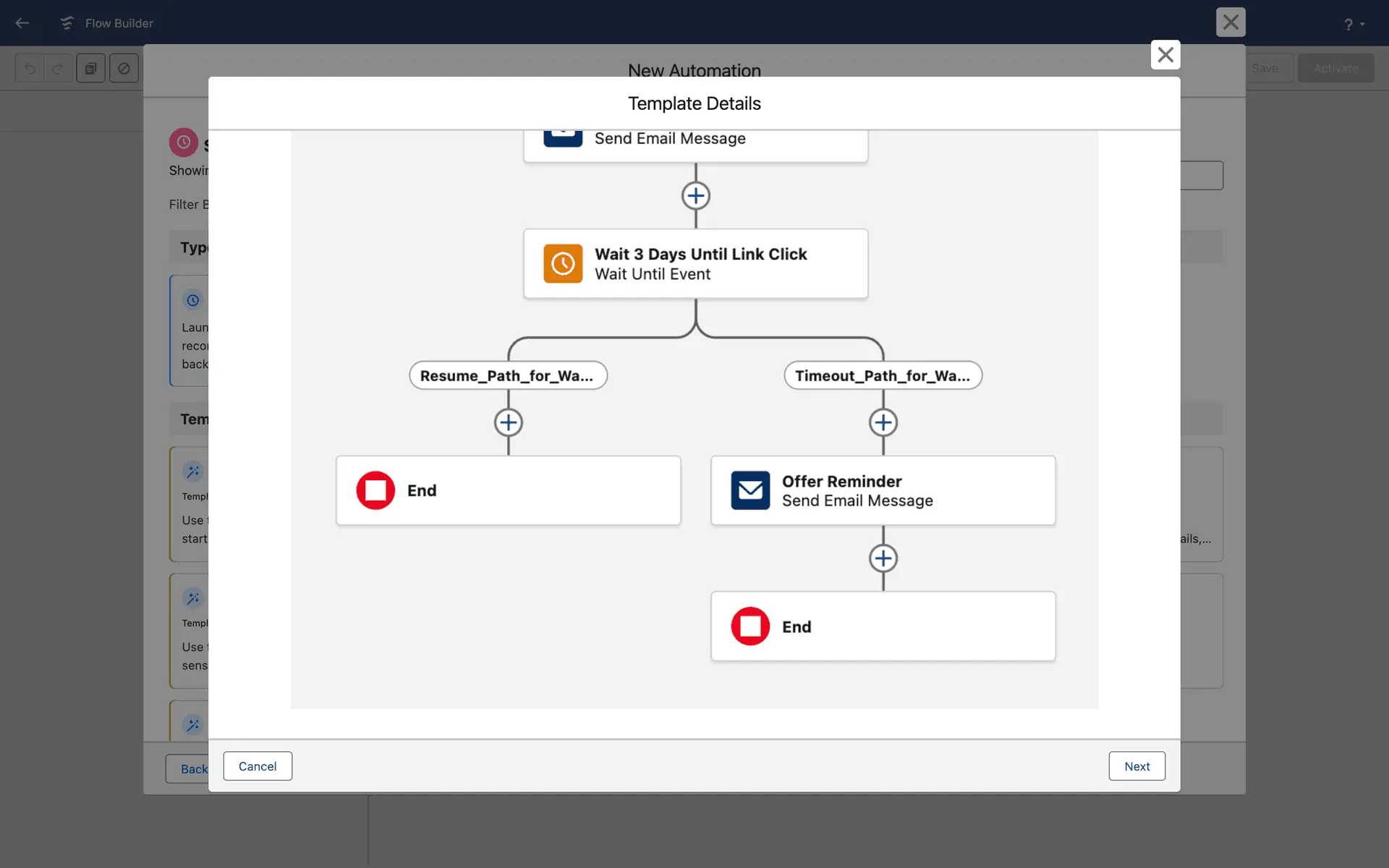1389x868 pixels.
Task: Select the Resume_Path_for_Wa... path label
Action: 508,375
